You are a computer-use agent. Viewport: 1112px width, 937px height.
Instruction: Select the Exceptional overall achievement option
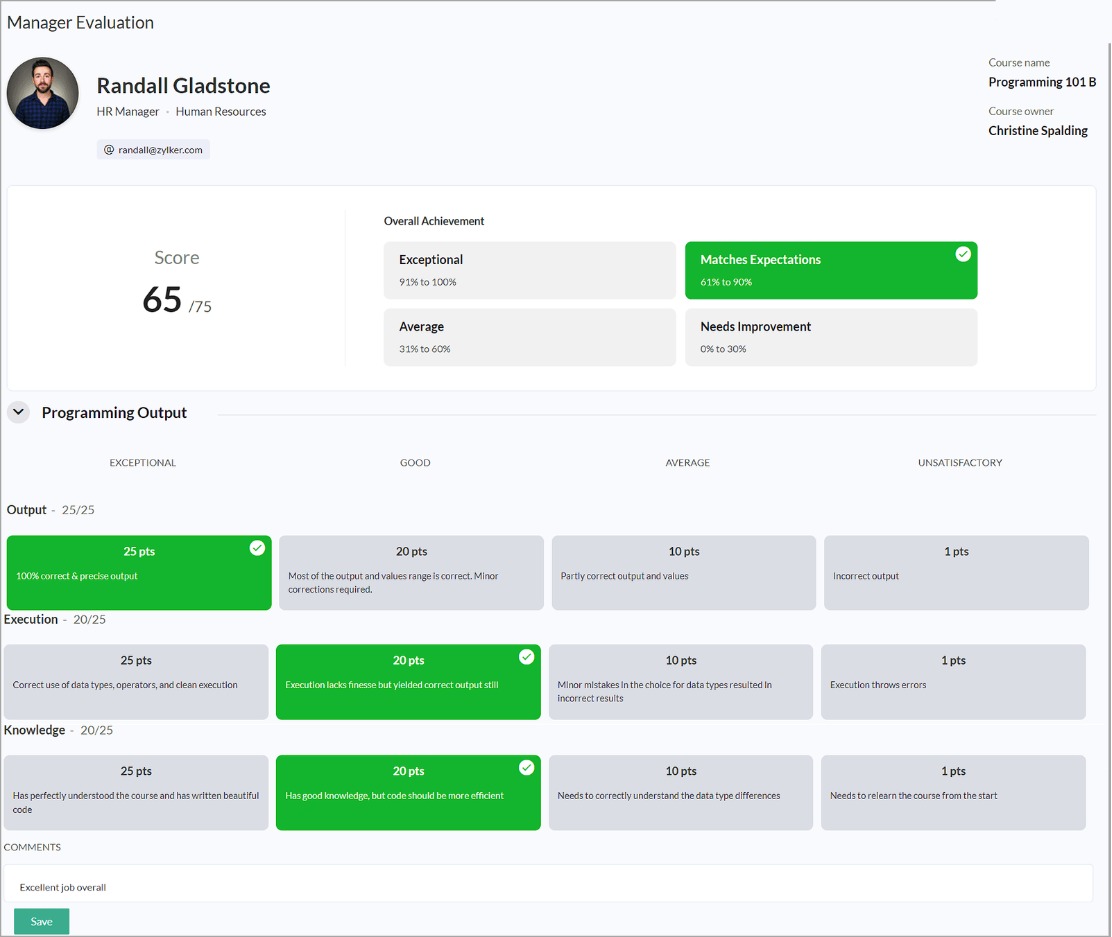point(529,270)
